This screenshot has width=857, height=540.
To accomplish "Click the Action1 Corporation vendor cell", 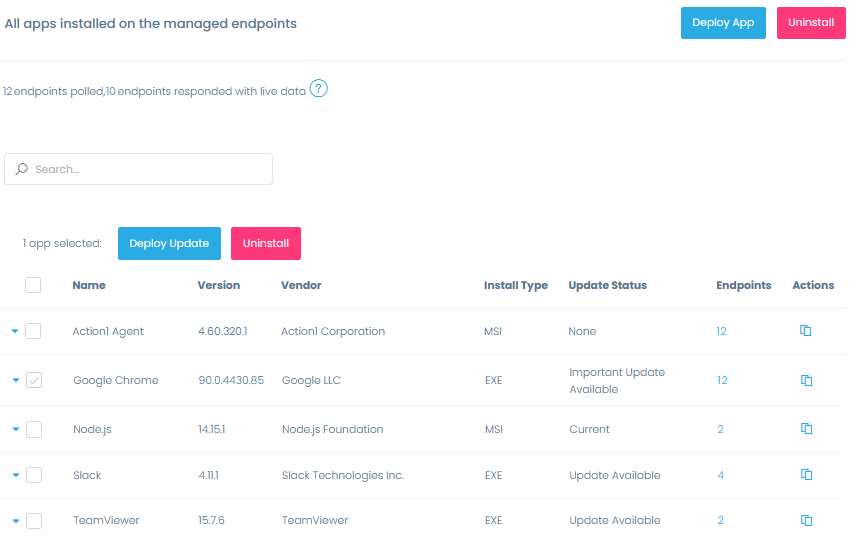I will click(333, 331).
